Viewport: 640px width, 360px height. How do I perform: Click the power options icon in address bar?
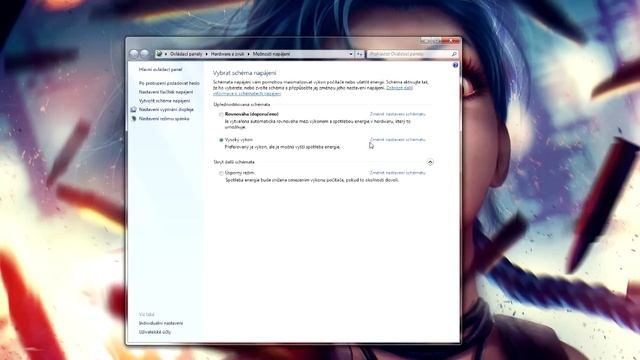(159, 54)
